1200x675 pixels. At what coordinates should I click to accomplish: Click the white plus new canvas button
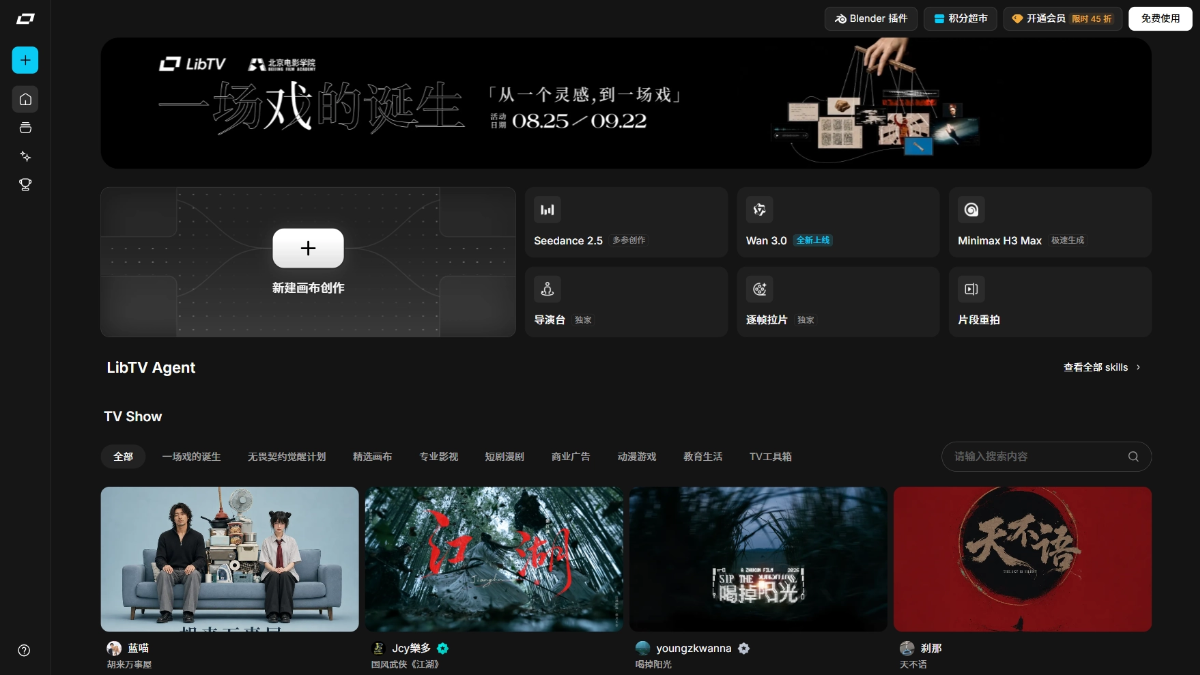pyautogui.click(x=308, y=248)
